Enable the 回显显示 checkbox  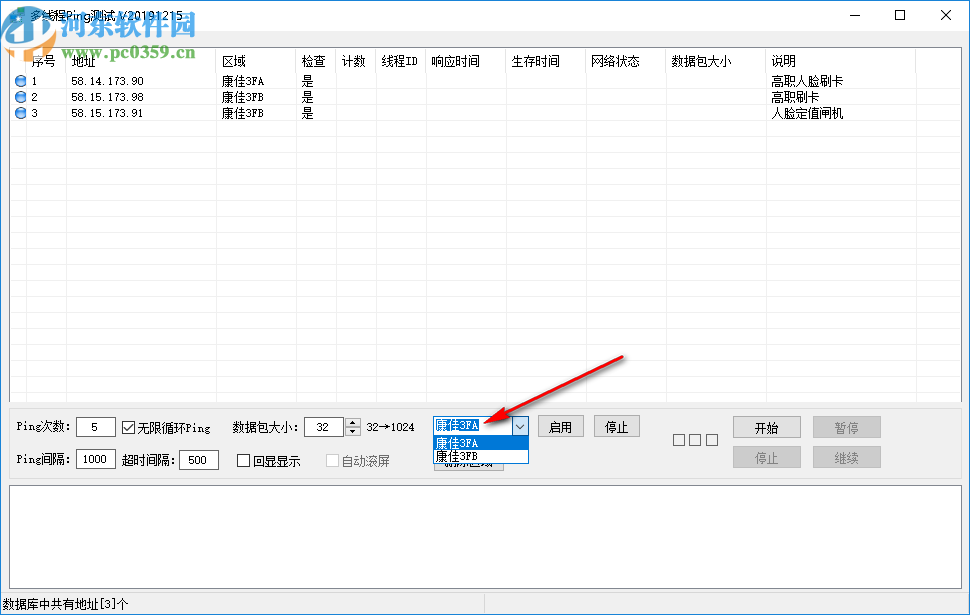(242, 460)
